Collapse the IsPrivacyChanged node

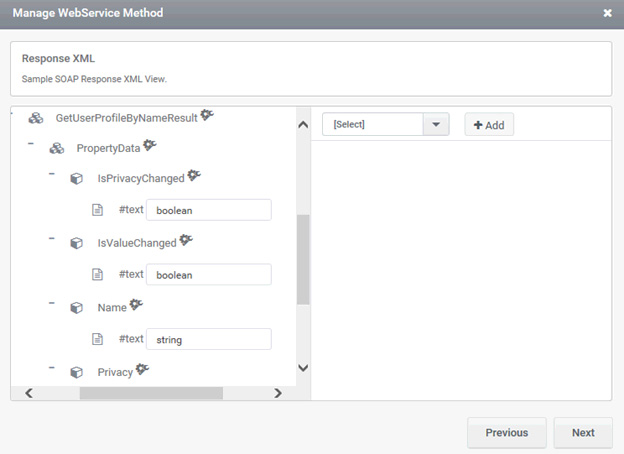pyautogui.click(x=51, y=173)
